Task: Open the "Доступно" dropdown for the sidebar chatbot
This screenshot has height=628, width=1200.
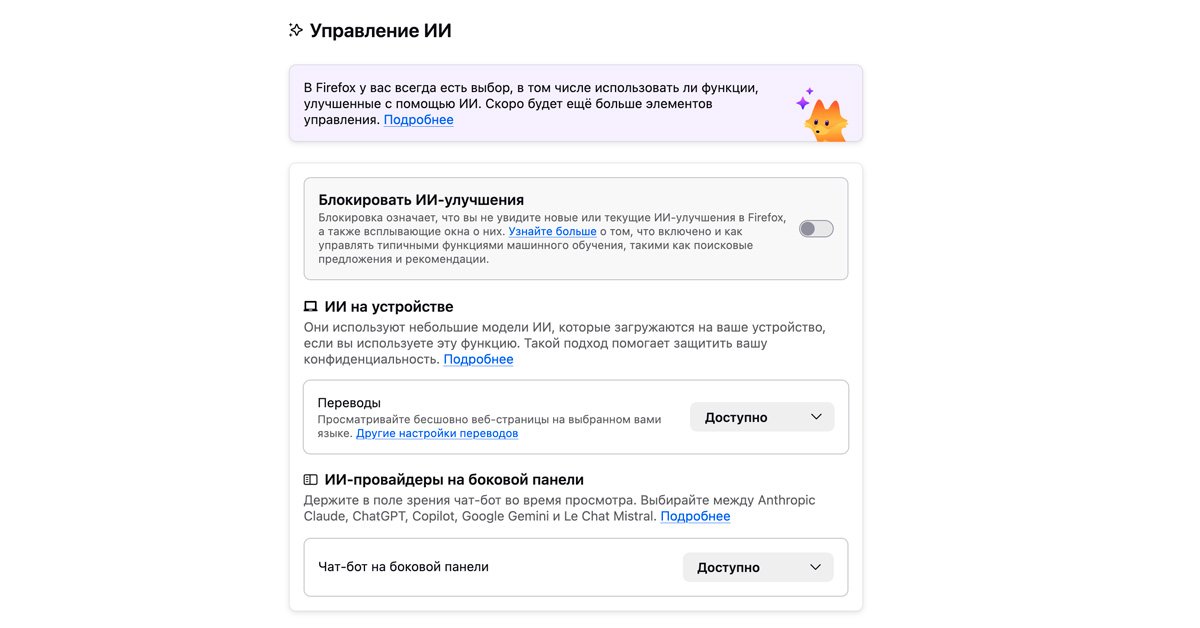Action: coord(758,567)
